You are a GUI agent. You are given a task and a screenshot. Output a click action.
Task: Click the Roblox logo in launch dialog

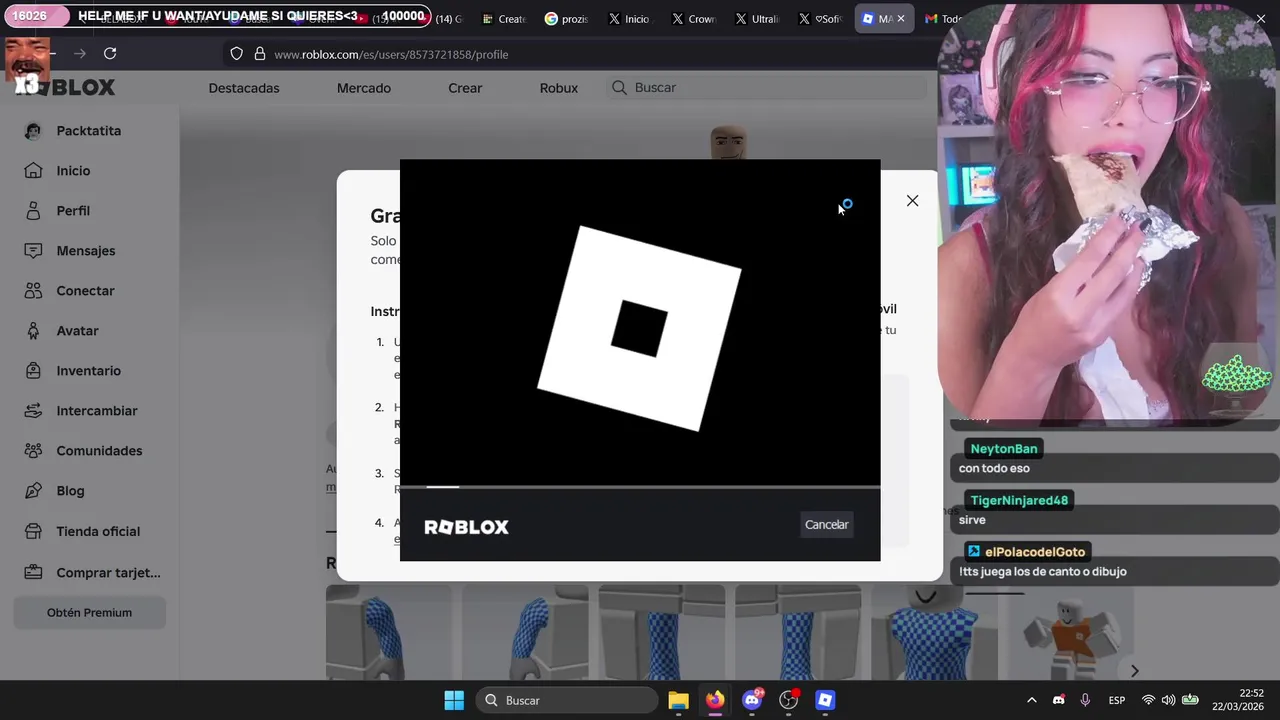tap(466, 527)
